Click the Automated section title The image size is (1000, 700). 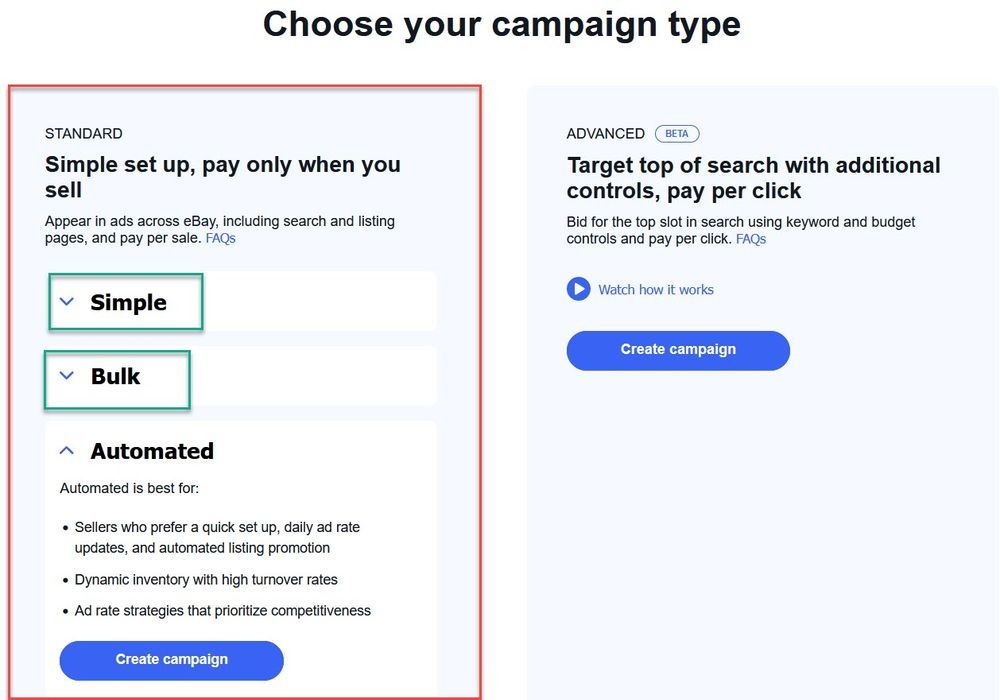[152, 451]
